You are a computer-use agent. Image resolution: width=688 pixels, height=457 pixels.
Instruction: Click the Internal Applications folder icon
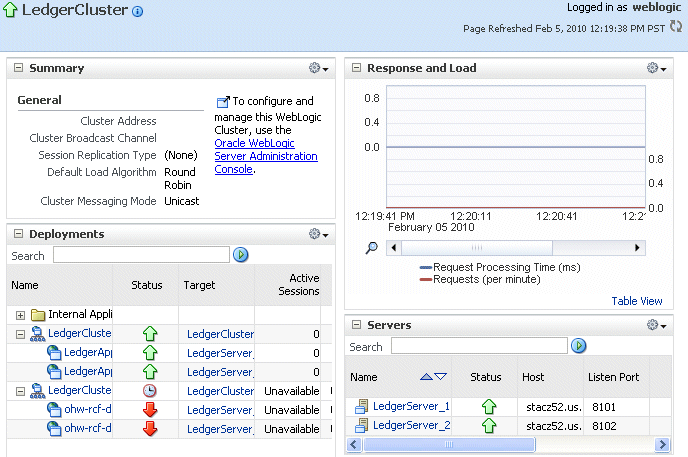click(x=38, y=314)
